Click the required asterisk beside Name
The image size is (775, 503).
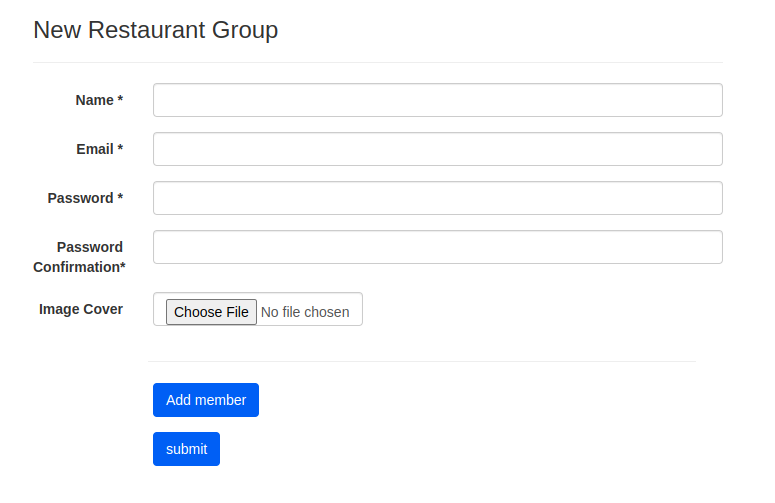pos(120,100)
